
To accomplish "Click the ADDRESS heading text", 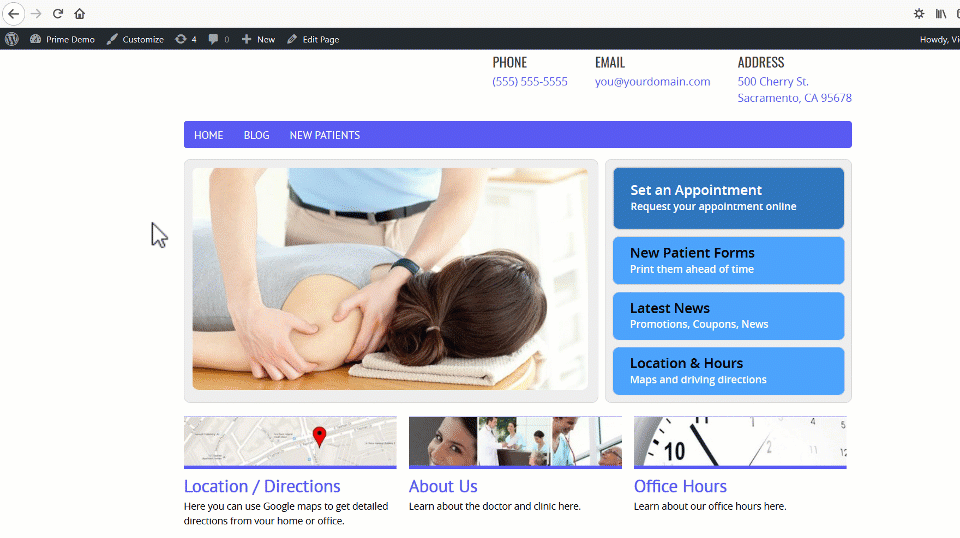I will pos(761,62).
